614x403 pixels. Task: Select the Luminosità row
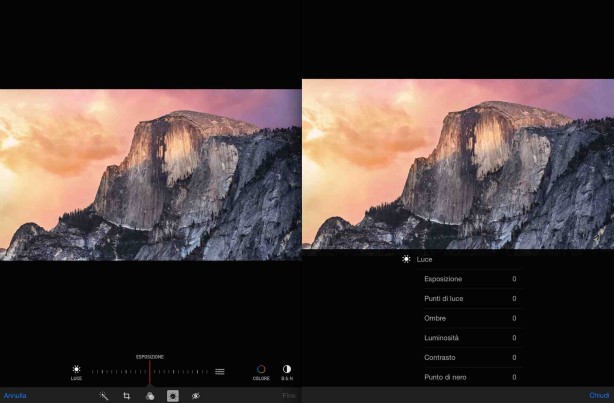pos(473,338)
